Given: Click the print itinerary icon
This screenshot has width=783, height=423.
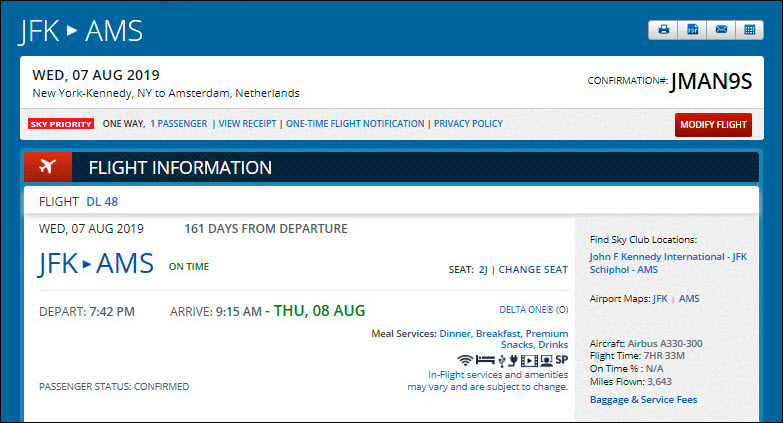Looking at the screenshot, I should 663,30.
